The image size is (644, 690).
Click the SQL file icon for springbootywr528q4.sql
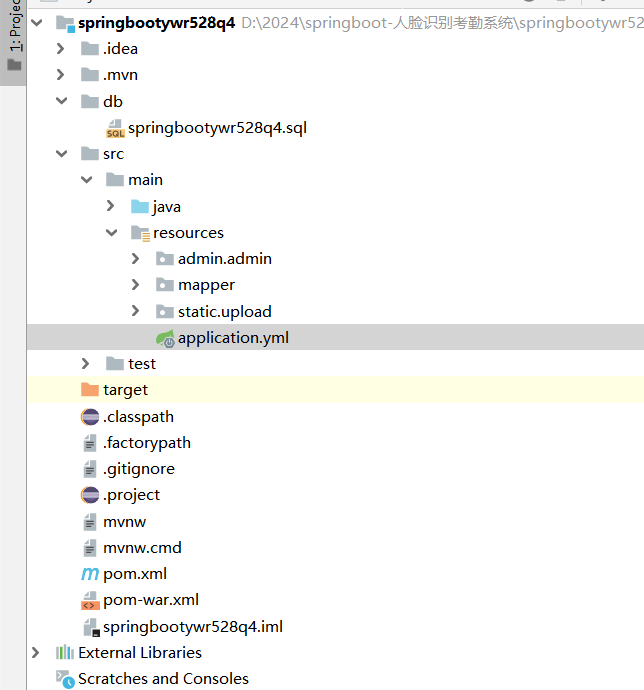115,128
